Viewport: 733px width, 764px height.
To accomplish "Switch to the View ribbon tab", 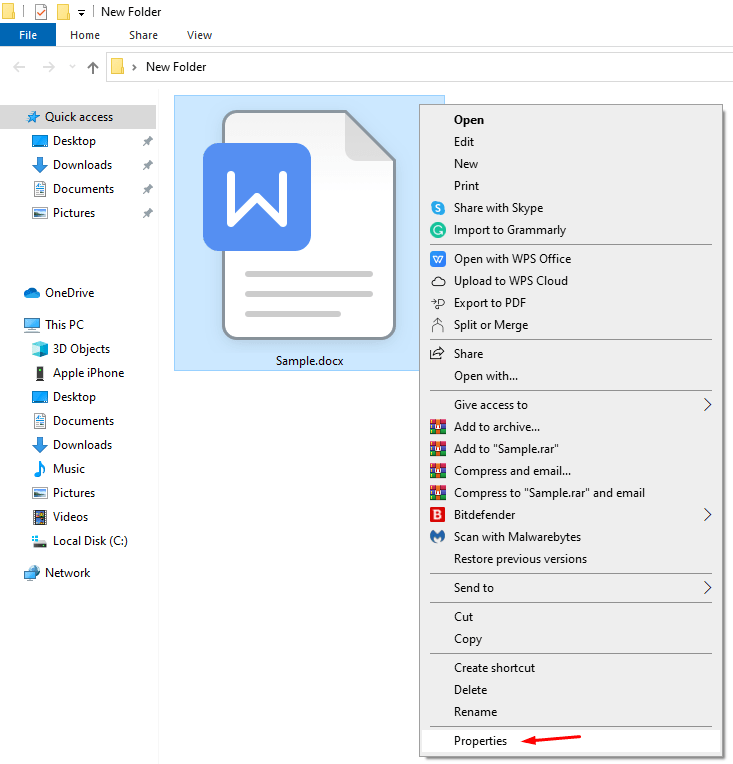I will (x=199, y=35).
